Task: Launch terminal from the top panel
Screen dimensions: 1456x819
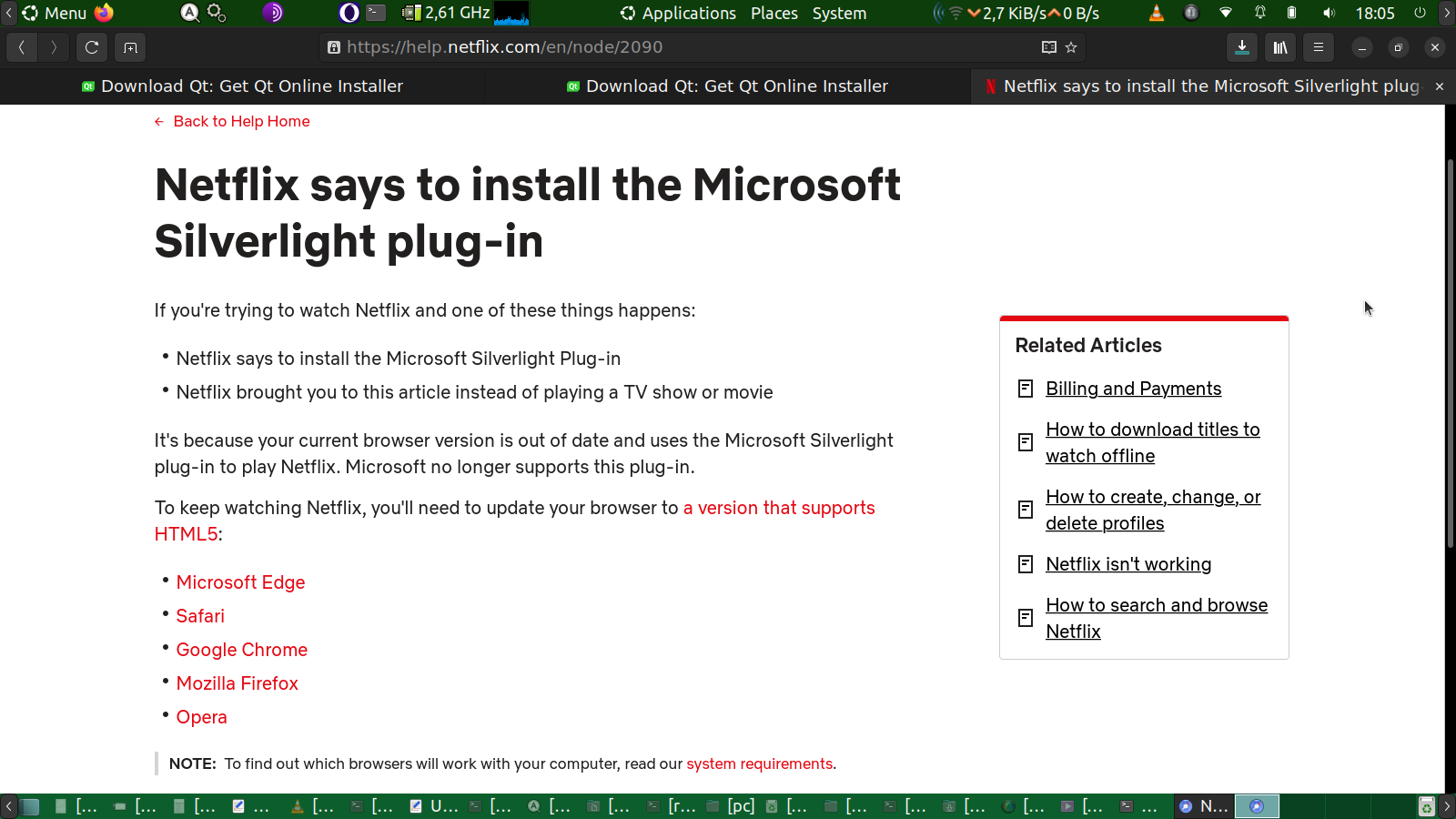Action: [x=376, y=13]
